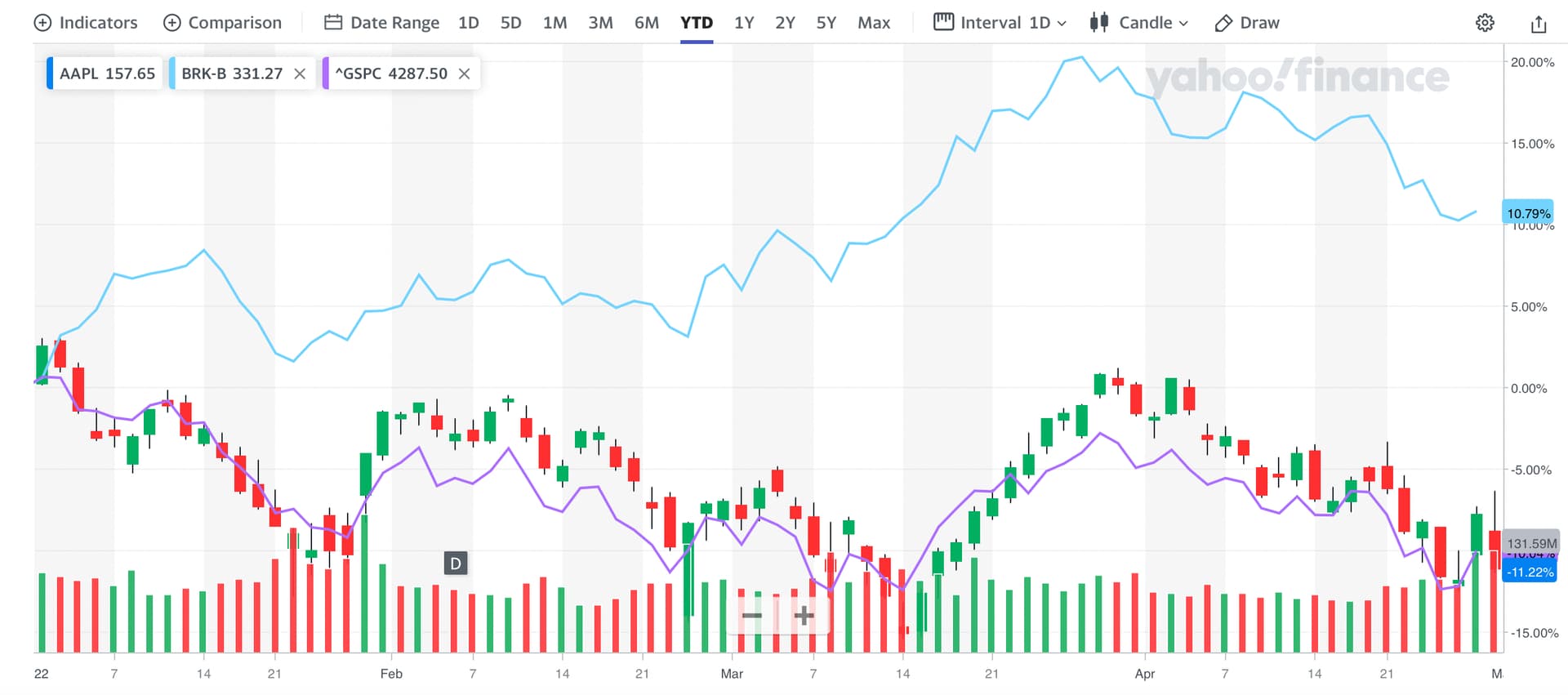The height and width of the screenshot is (695, 1568).
Task: Select the 2Y range
Action: (785, 23)
